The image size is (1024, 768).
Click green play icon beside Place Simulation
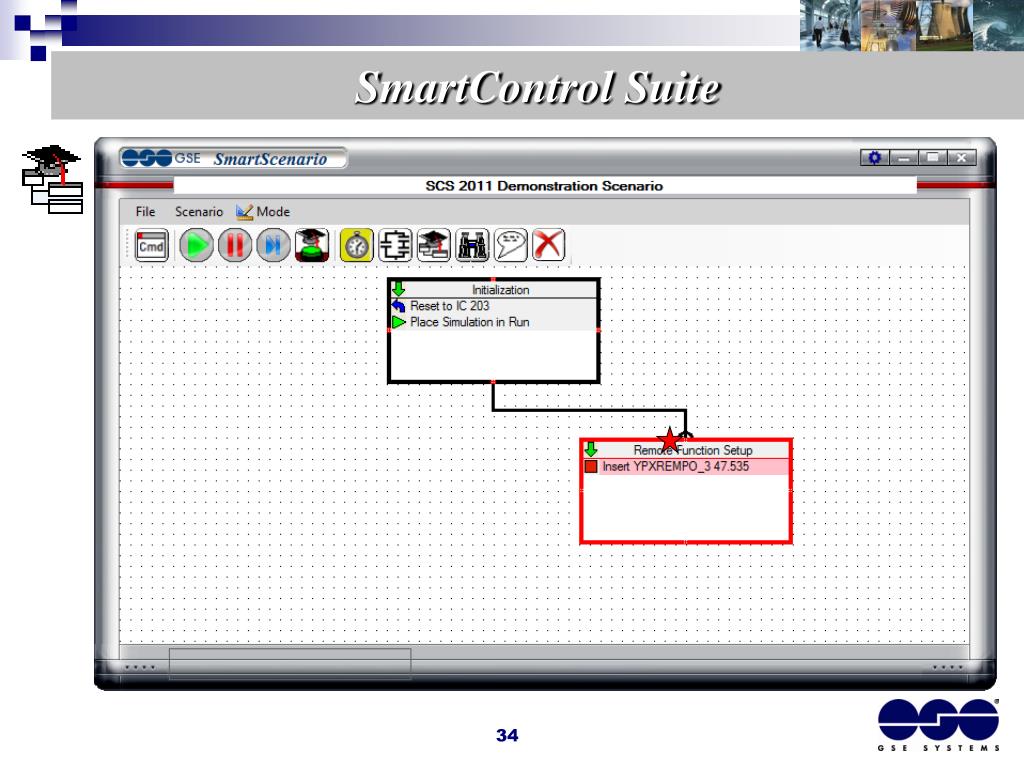click(x=398, y=322)
